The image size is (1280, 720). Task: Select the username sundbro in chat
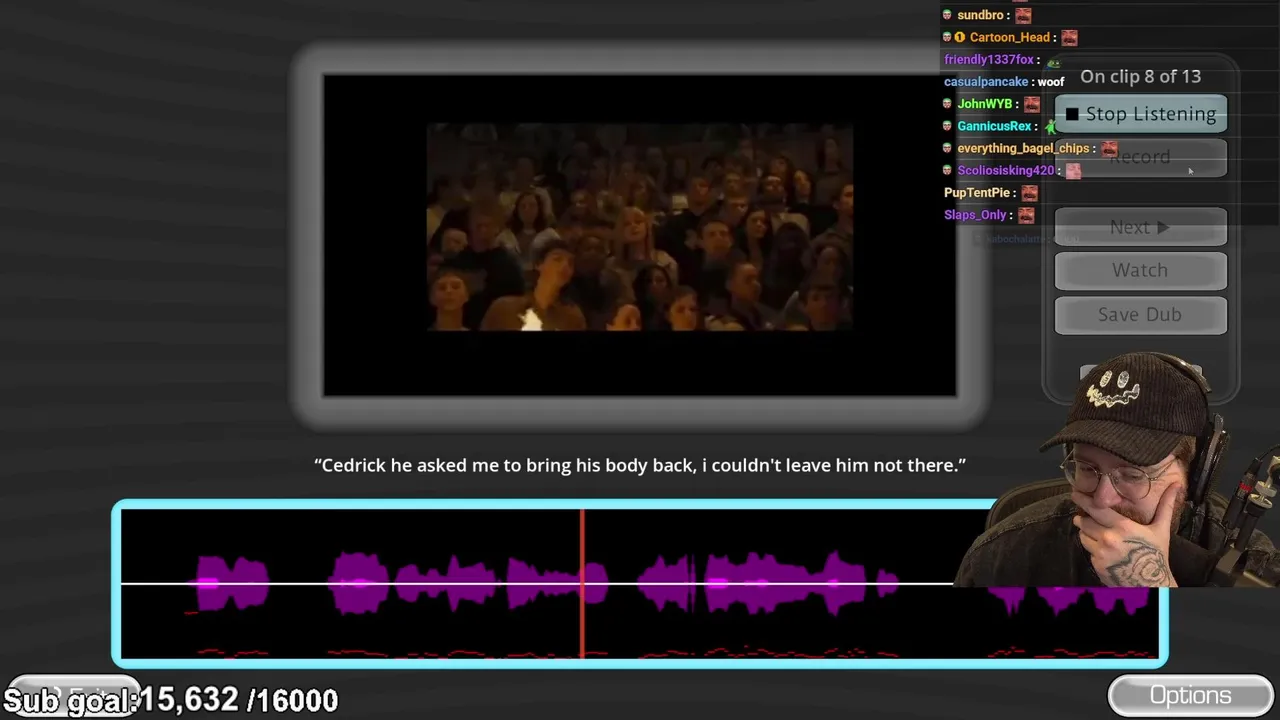[980, 15]
